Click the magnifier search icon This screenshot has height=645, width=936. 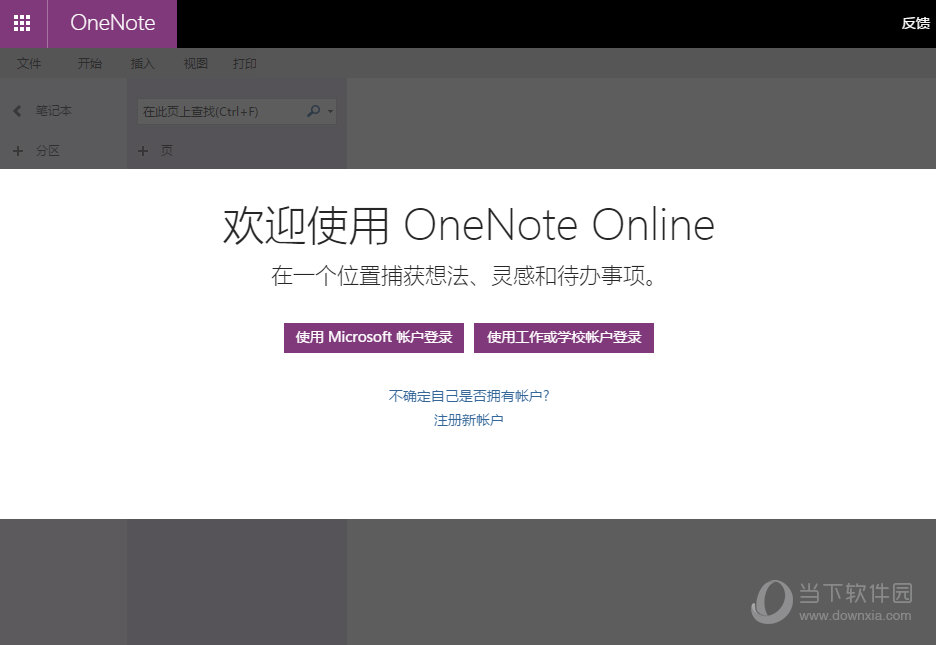(313, 111)
